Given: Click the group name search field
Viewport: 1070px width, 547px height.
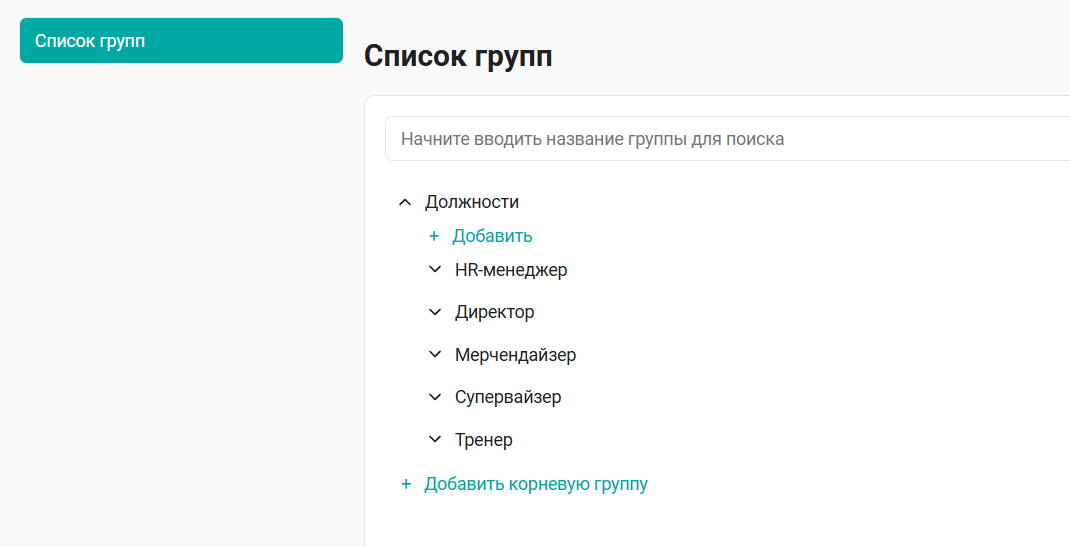Looking at the screenshot, I should [x=727, y=138].
